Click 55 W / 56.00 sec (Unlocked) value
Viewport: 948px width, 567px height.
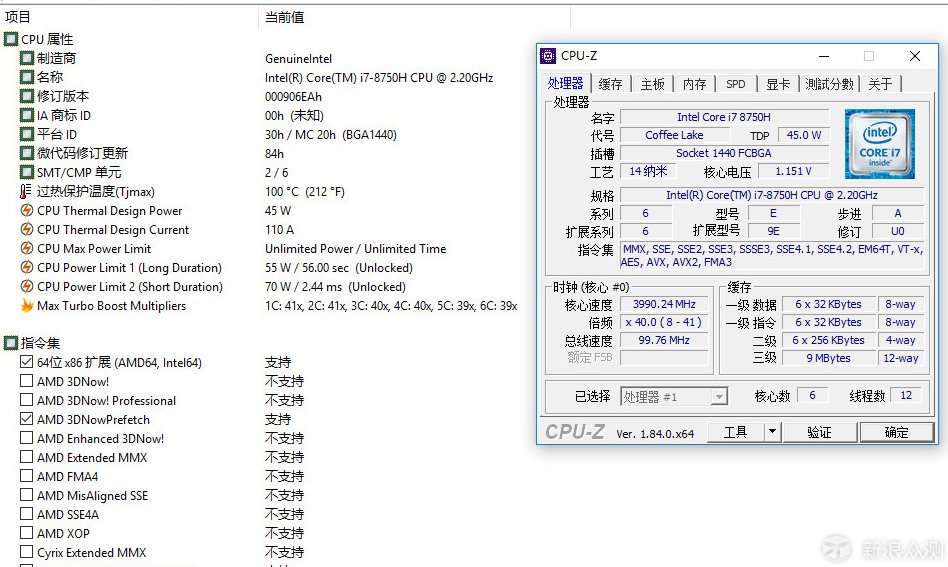(x=339, y=268)
